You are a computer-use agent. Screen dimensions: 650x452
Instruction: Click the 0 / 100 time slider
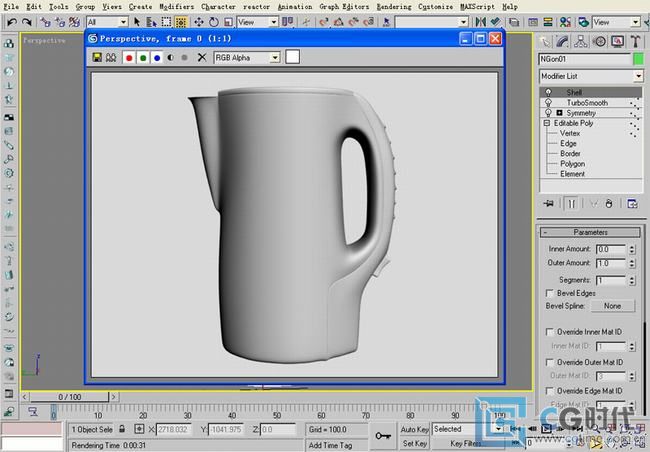pos(69,397)
